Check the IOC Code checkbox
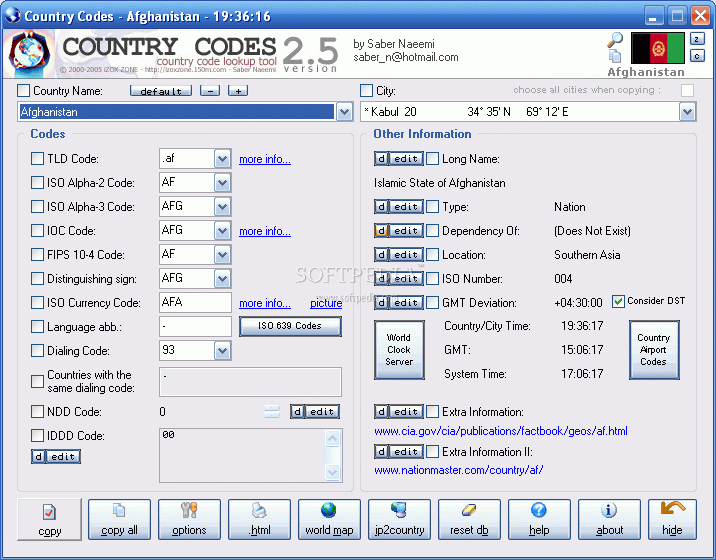 (37, 231)
